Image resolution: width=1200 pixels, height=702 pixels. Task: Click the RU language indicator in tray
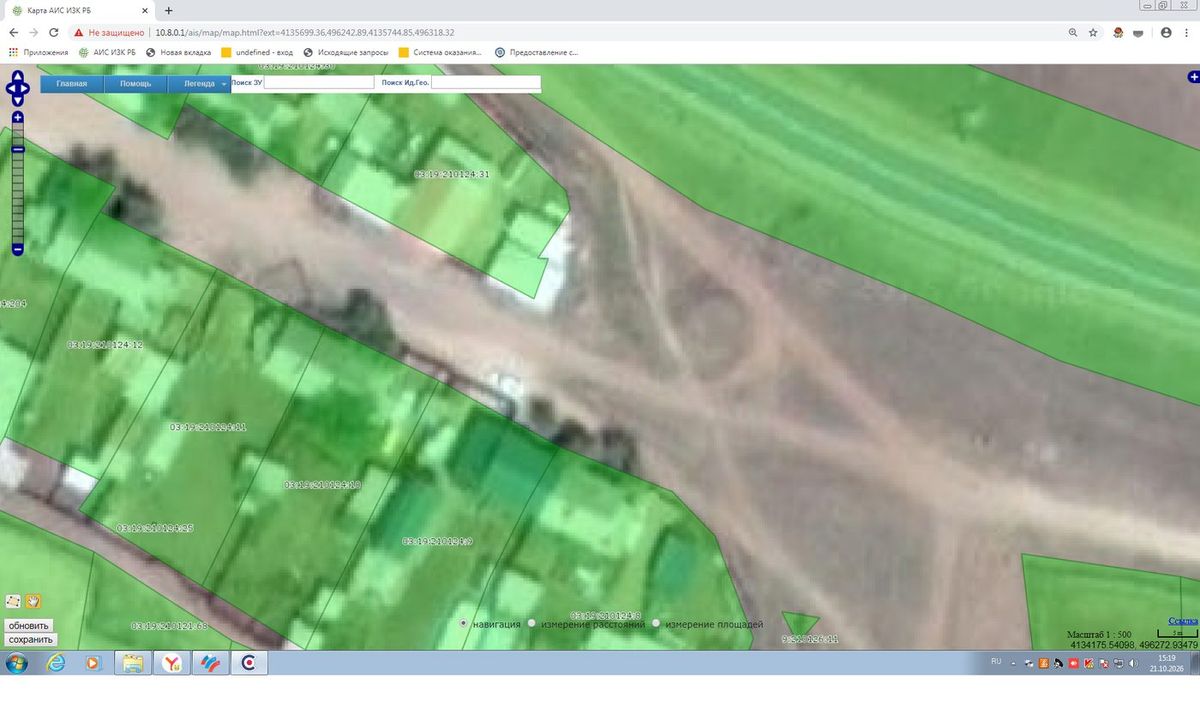pyautogui.click(x=996, y=661)
